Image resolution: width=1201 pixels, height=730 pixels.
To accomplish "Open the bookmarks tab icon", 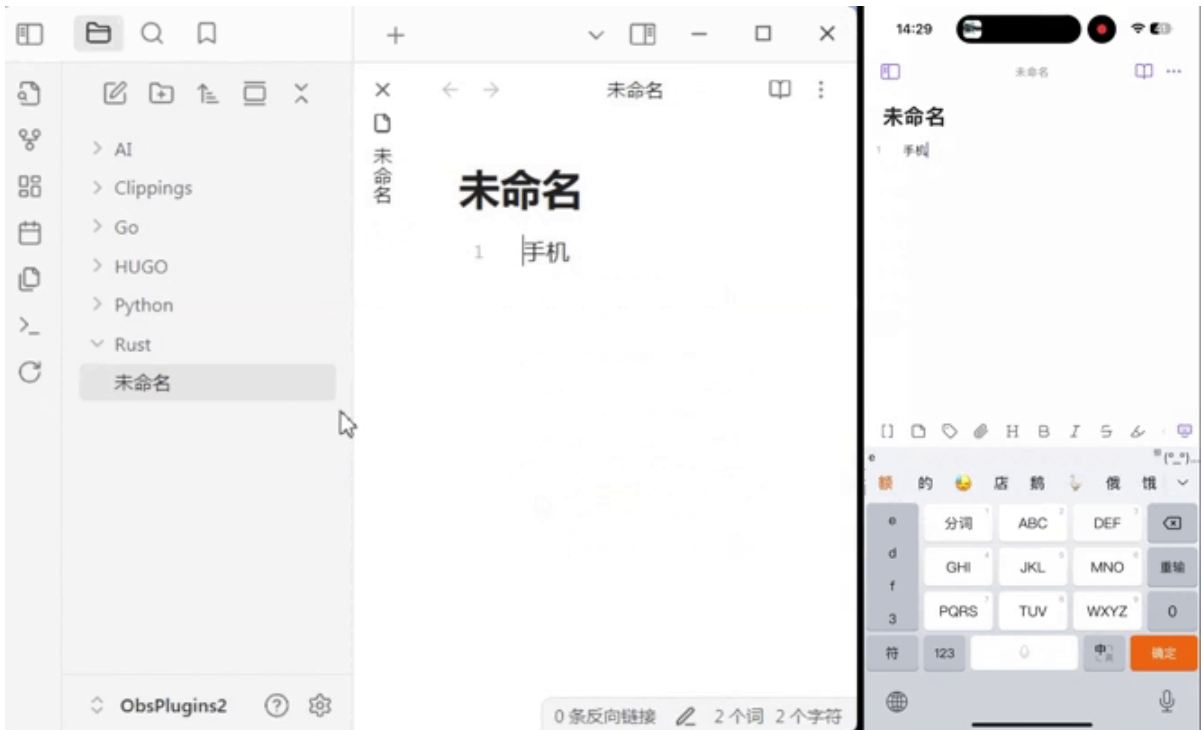I will pos(206,34).
